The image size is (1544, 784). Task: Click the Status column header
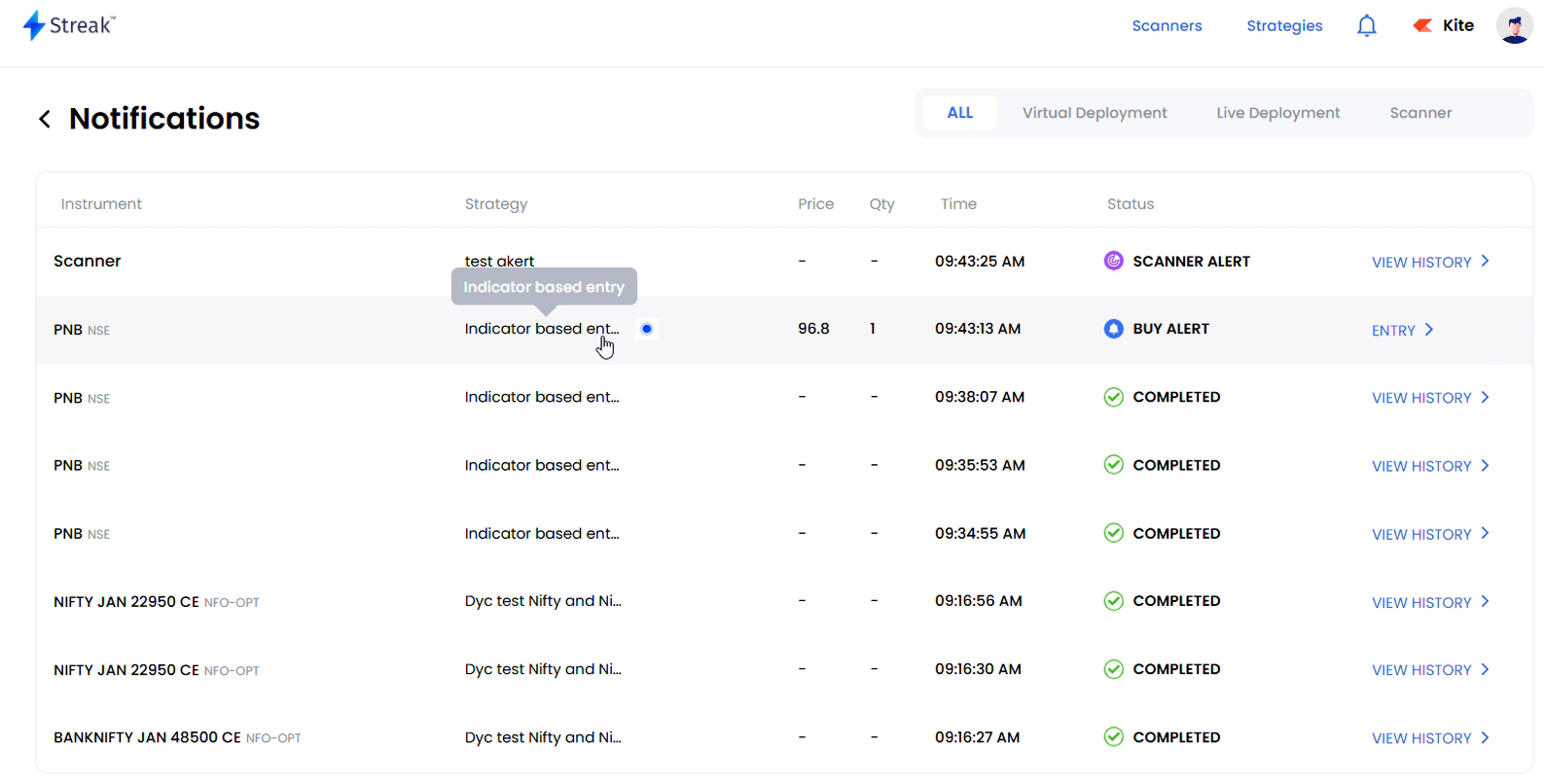tap(1131, 203)
